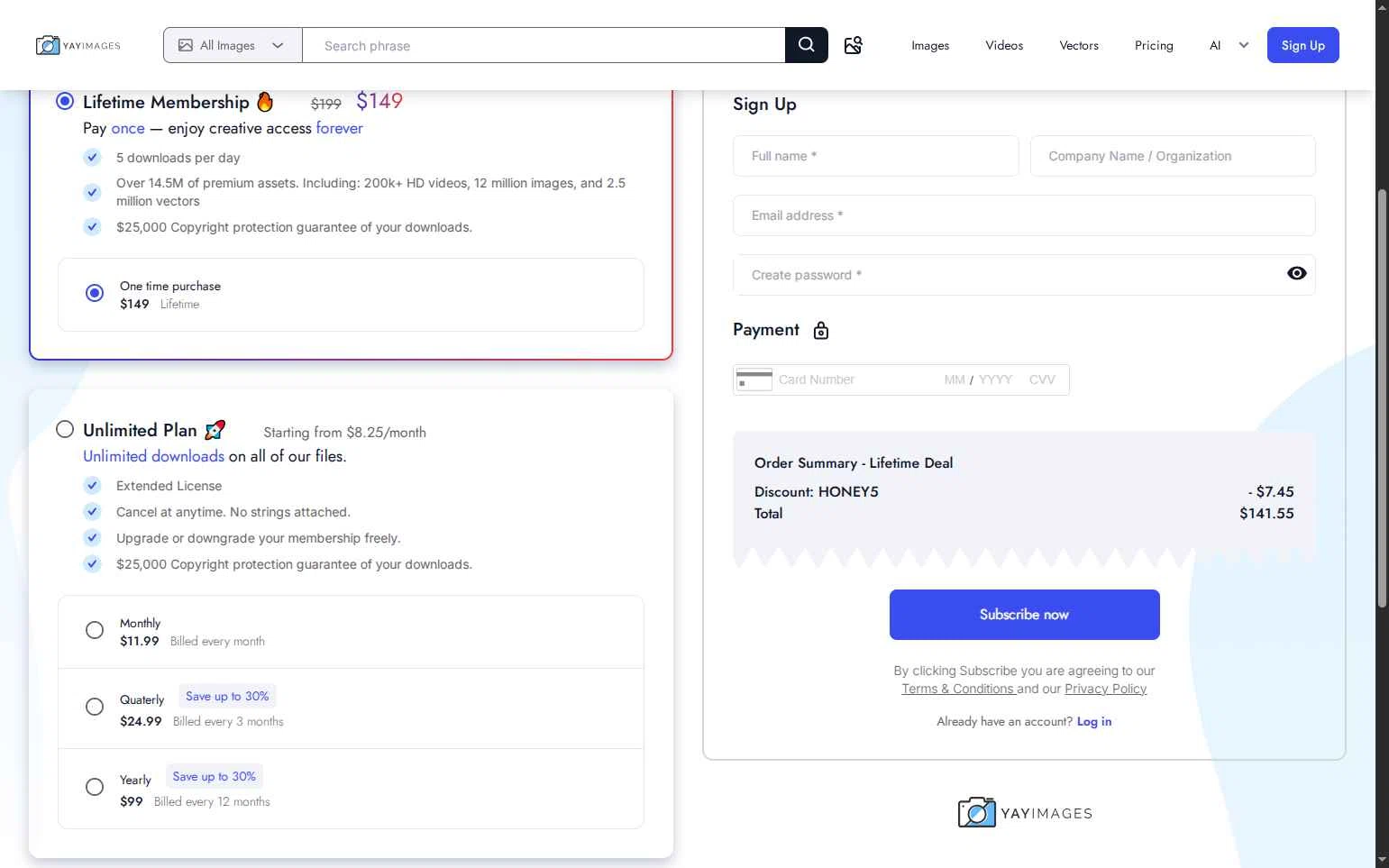
Task: Open the Videos menu
Action: click(x=1004, y=45)
